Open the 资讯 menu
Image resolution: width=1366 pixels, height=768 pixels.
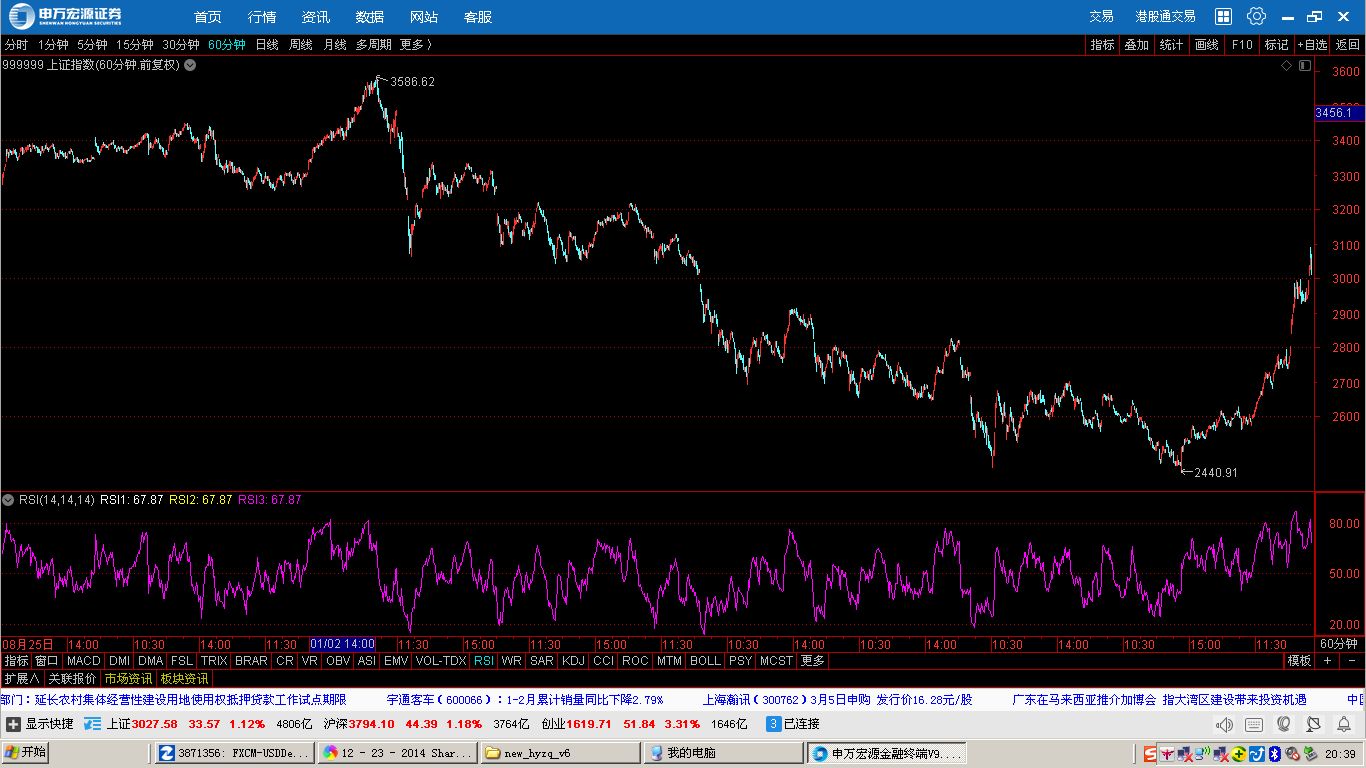316,17
